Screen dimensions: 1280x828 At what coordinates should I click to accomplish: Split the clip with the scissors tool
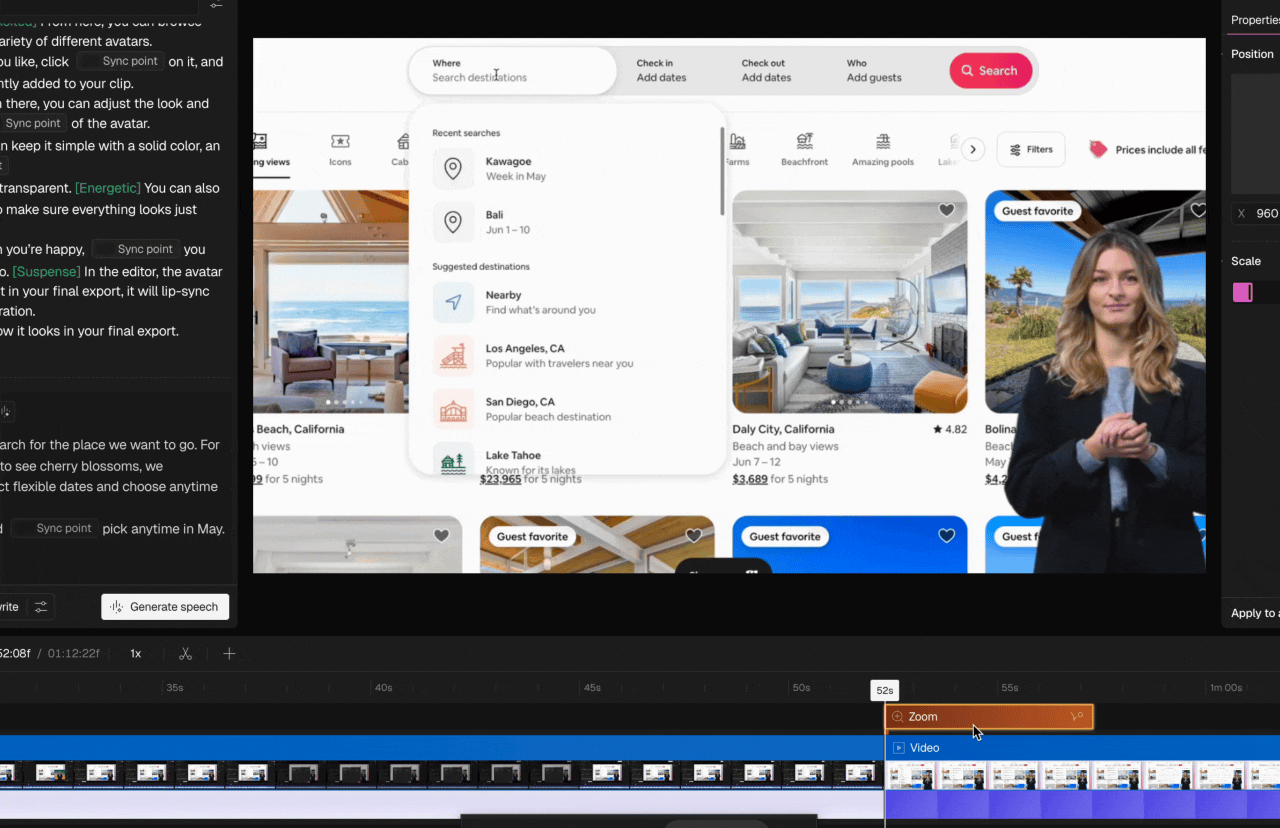pos(185,653)
